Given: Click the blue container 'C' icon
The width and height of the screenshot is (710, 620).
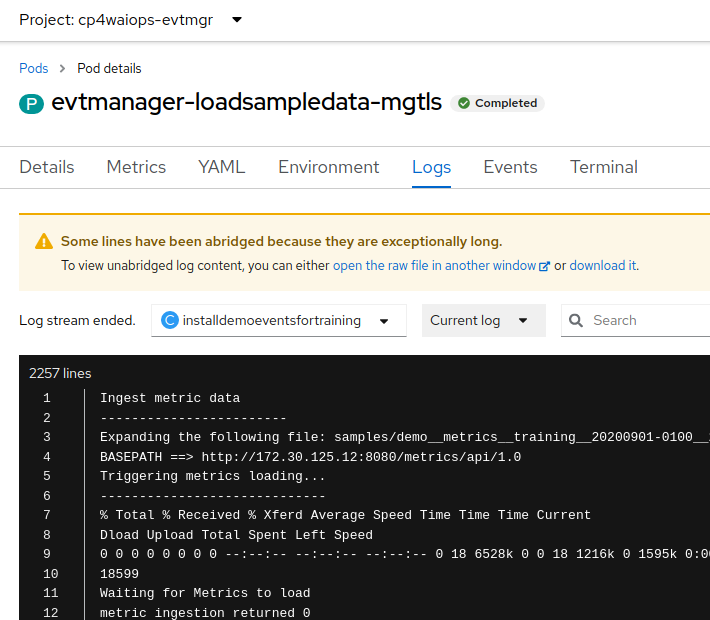Looking at the screenshot, I should (170, 320).
